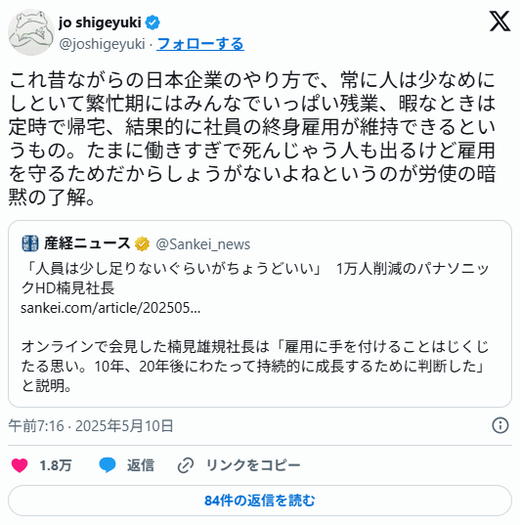The width and height of the screenshot is (520, 525).
Task: Click the jo shigeyuki display name
Action: pyautogui.click(x=100, y=23)
